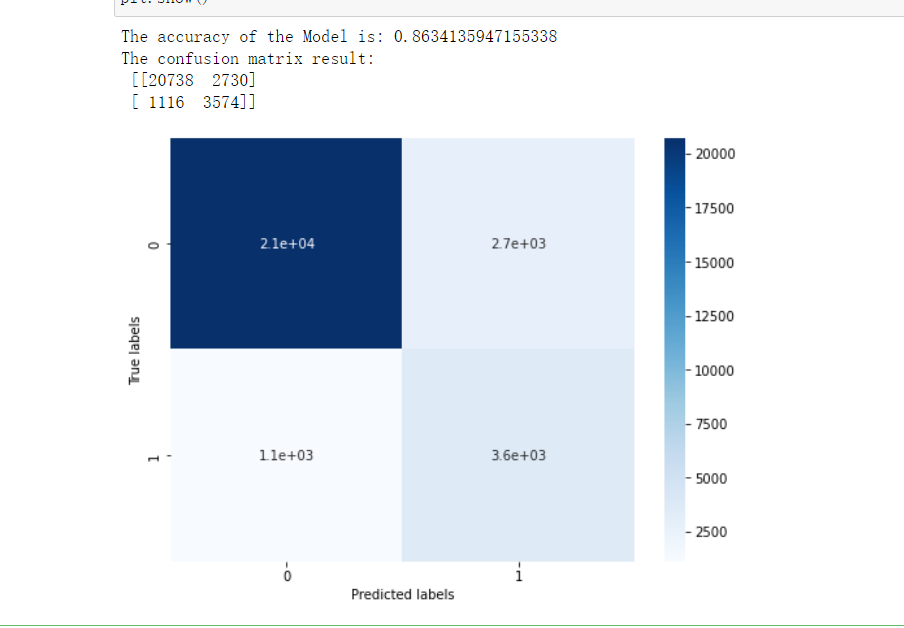
Task: Click the 7500 colorbar tick label
Action: coord(712,424)
